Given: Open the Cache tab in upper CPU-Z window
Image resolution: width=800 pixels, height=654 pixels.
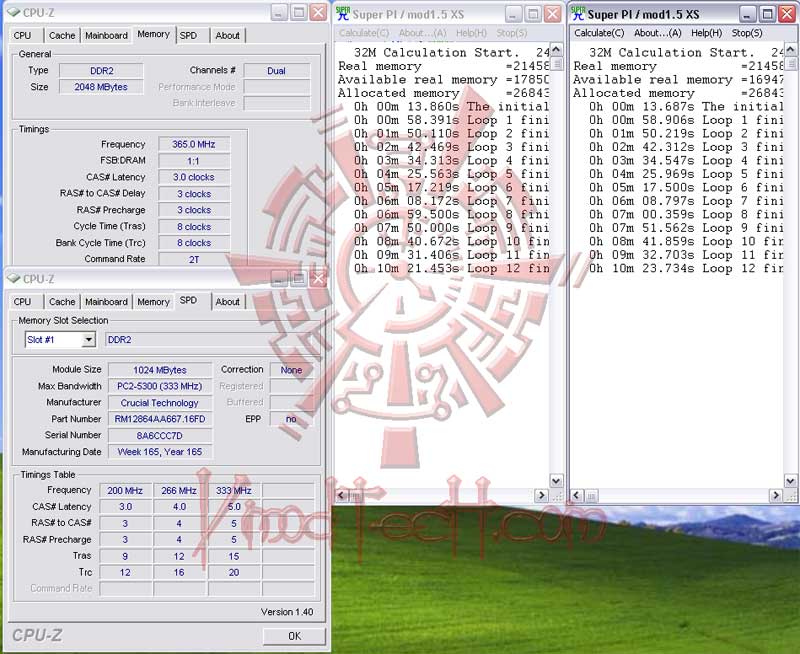Looking at the screenshot, I should pos(62,35).
